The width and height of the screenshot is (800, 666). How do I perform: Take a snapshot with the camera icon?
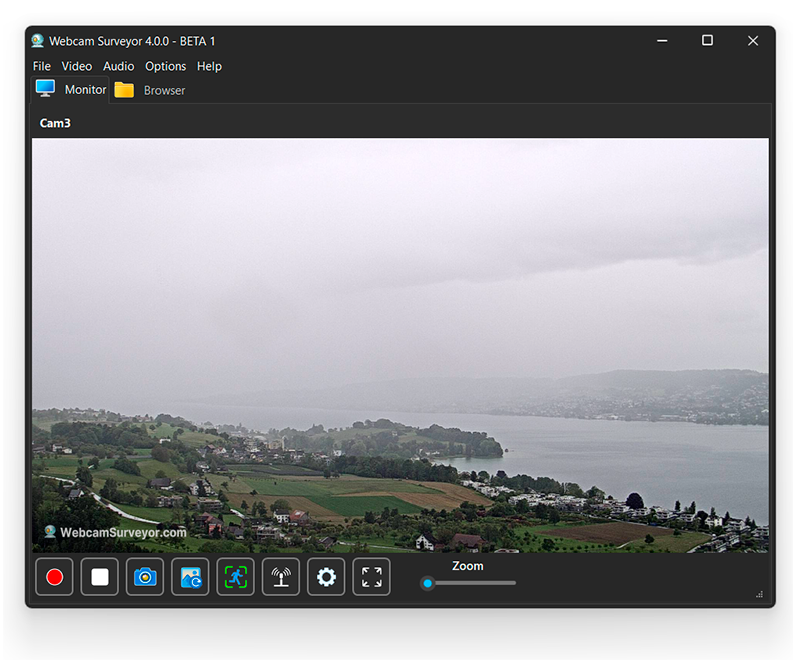pos(145,577)
